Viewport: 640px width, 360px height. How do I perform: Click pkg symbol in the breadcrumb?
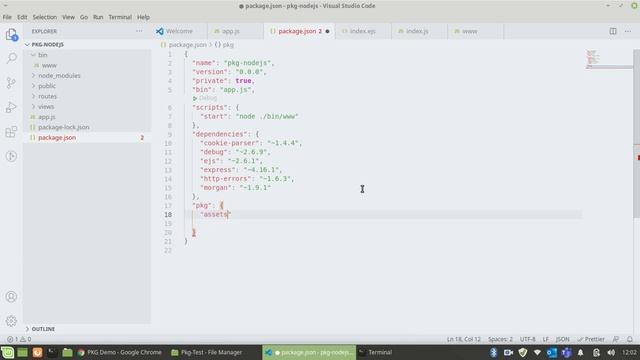pyautogui.click(x=228, y=45)
